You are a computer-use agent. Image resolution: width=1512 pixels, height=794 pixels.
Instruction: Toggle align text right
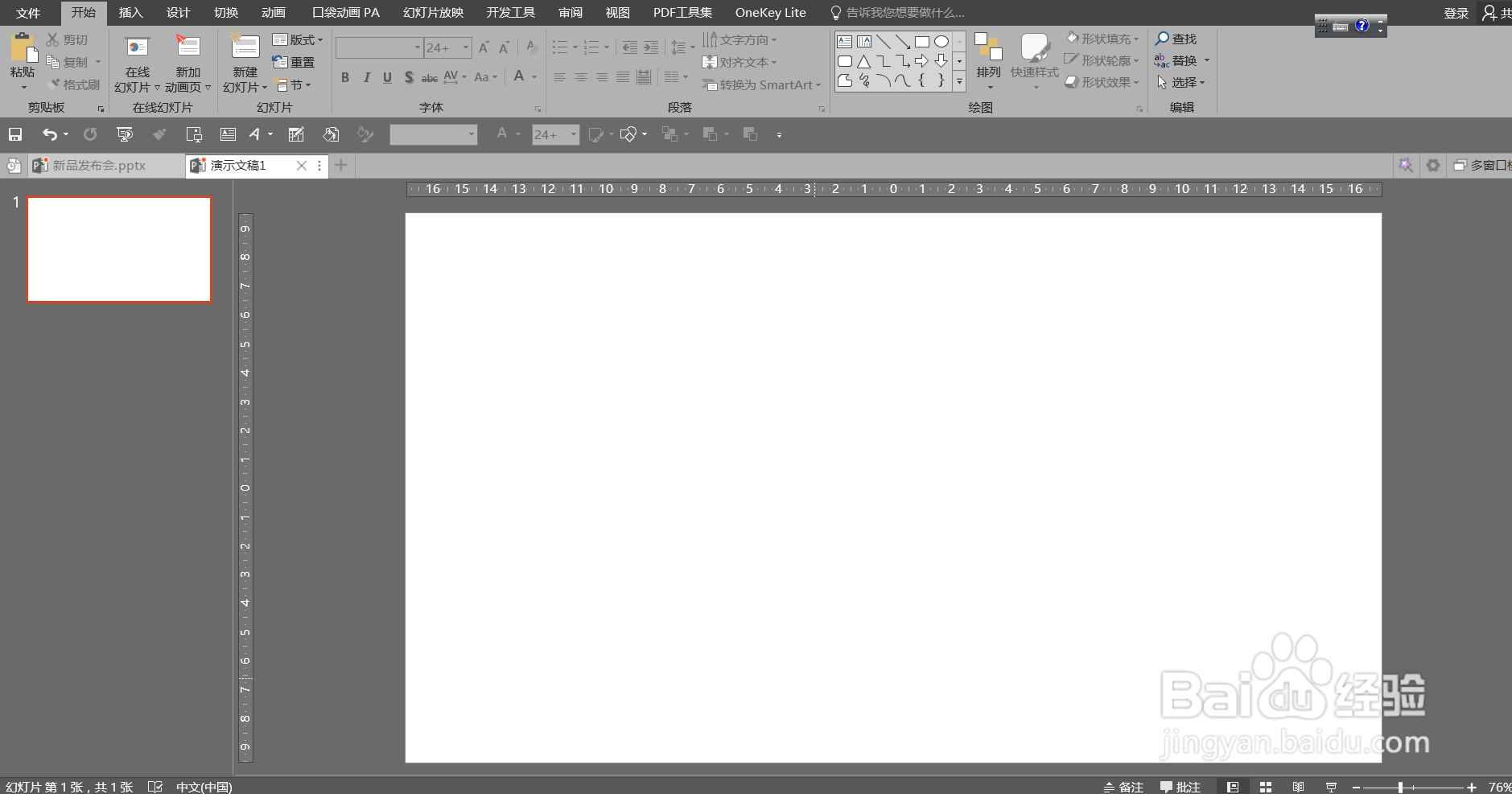(602, 77)
